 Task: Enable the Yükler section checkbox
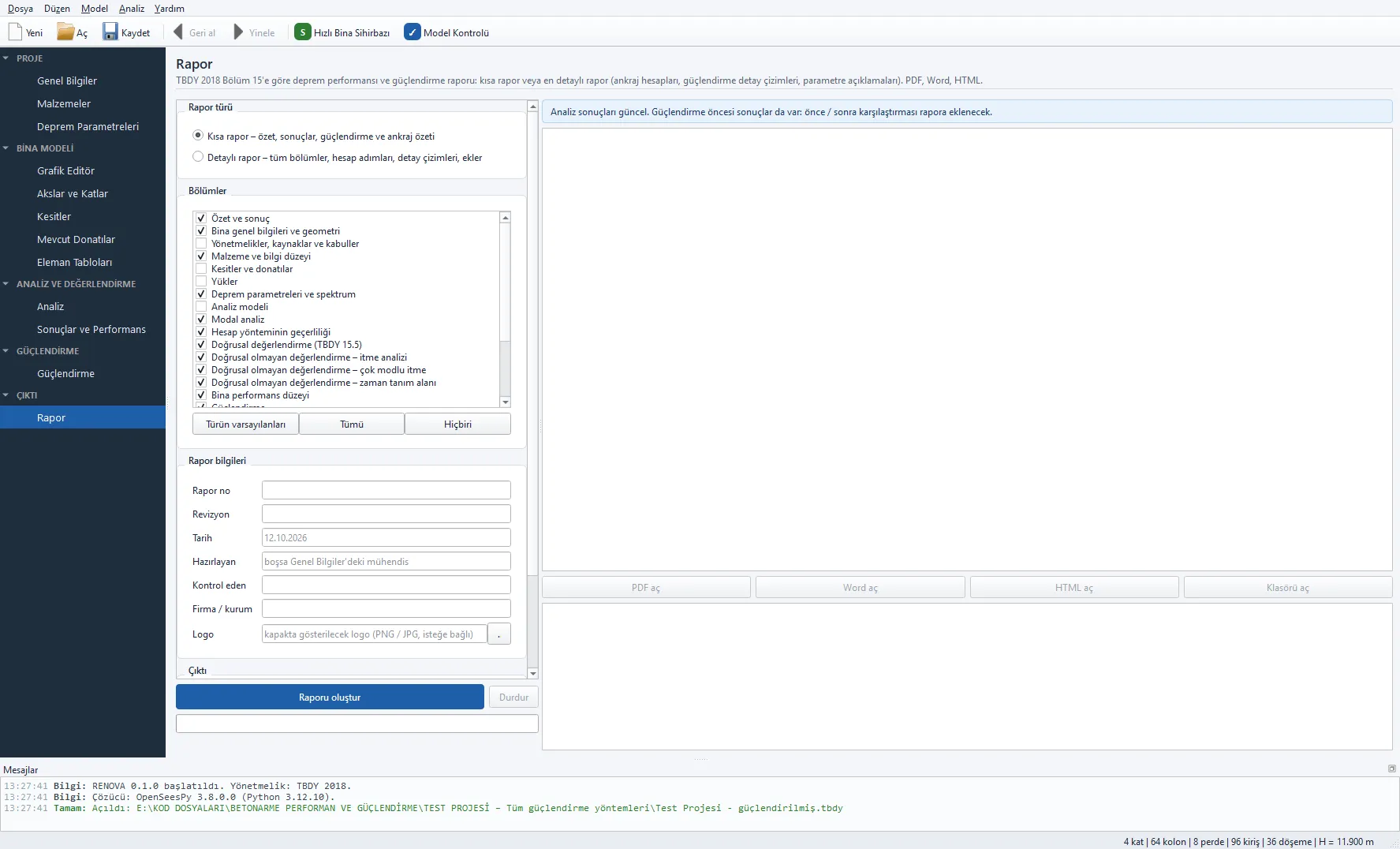pyautogui.click(x=201, y=282)
